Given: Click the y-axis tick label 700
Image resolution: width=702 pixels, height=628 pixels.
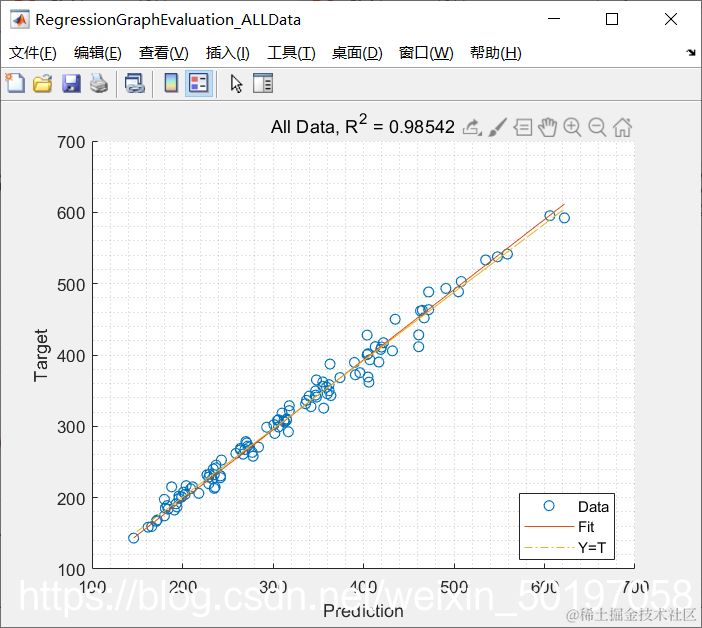Looking at the screenshot, I should [x=71, y=142].
